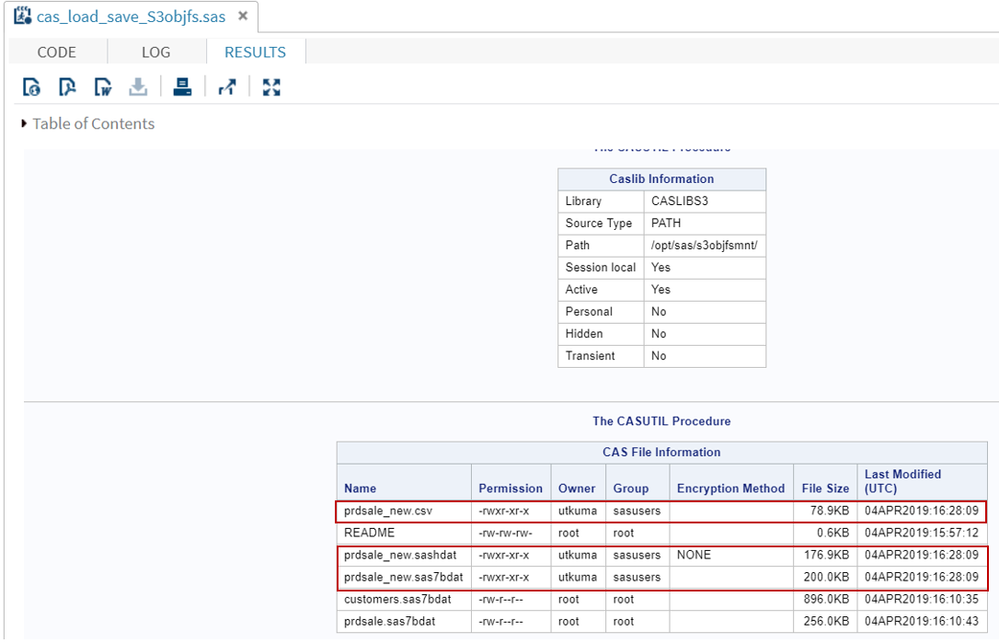Screen dimensions: 999x643
Task: Click the README file row name
Action: (x=369, y=533)
